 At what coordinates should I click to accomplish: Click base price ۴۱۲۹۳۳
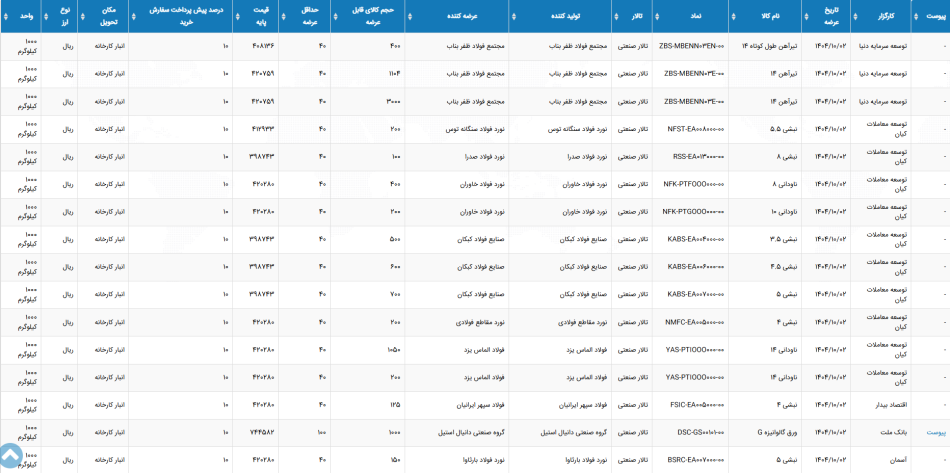pos(262,129)
